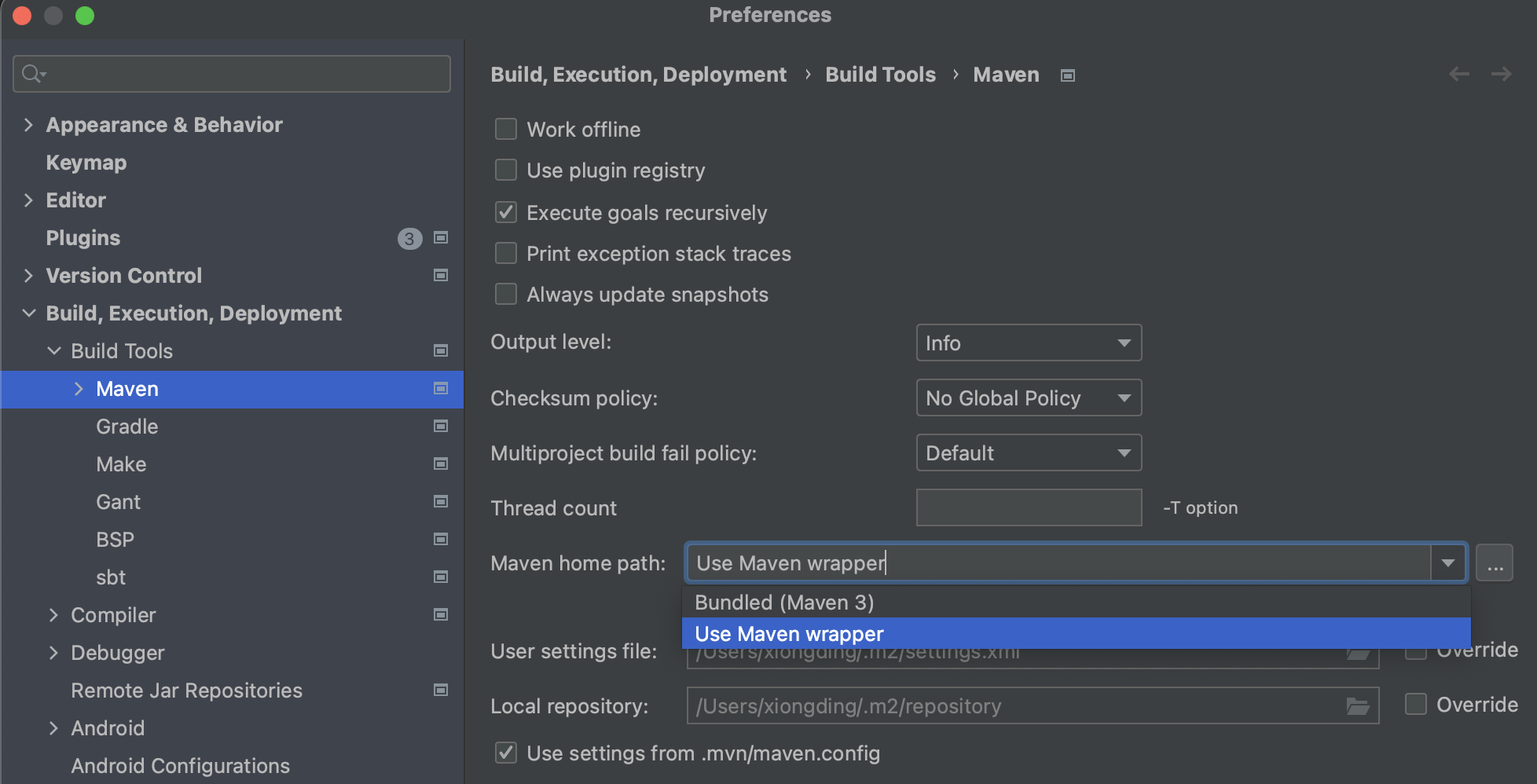Select Gant in Build Tools
The width and height of the screenshot is (1537, 784).
tap(119, 502)
